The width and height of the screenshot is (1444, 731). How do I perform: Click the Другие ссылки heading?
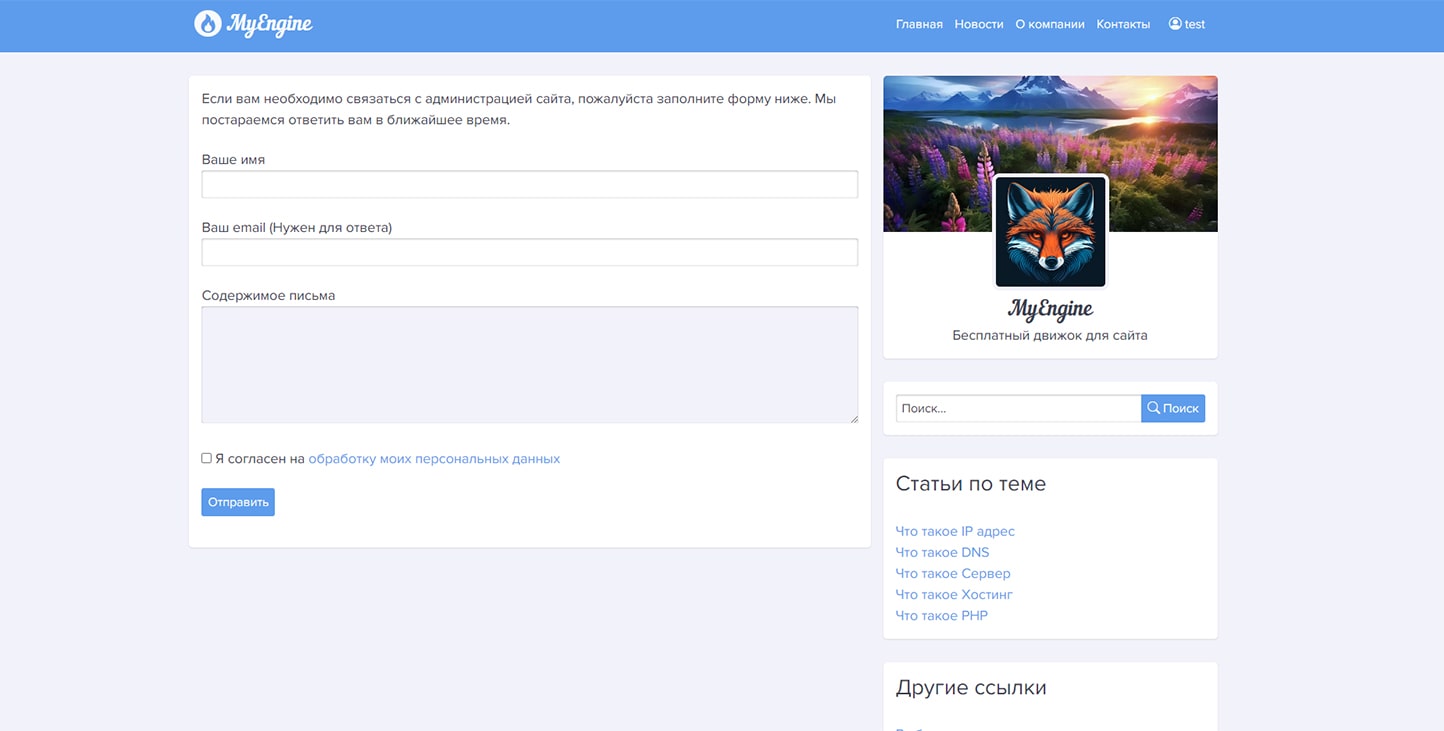click(971, 688)
